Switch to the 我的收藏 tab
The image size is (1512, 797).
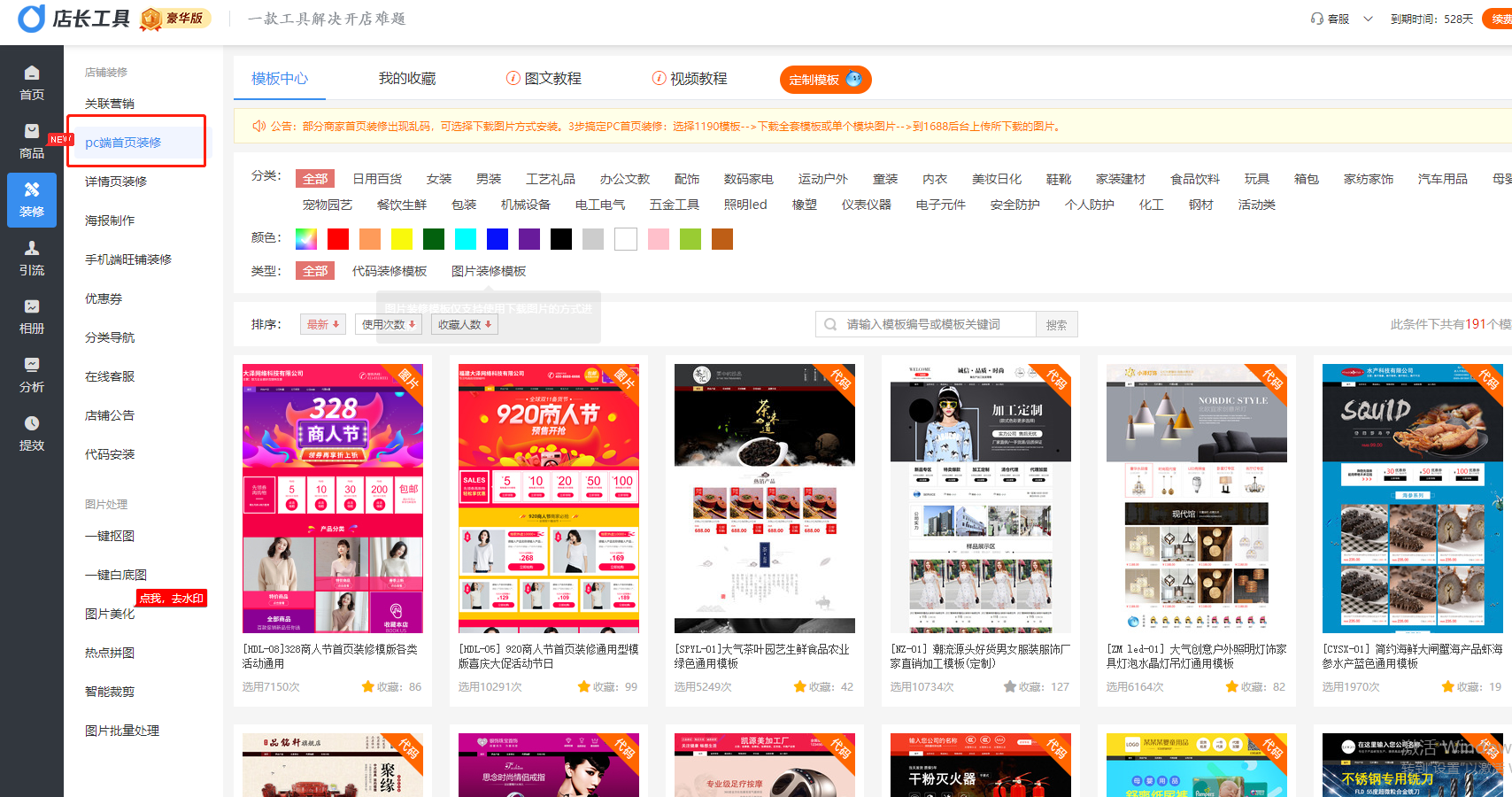[x=407, y=79]
